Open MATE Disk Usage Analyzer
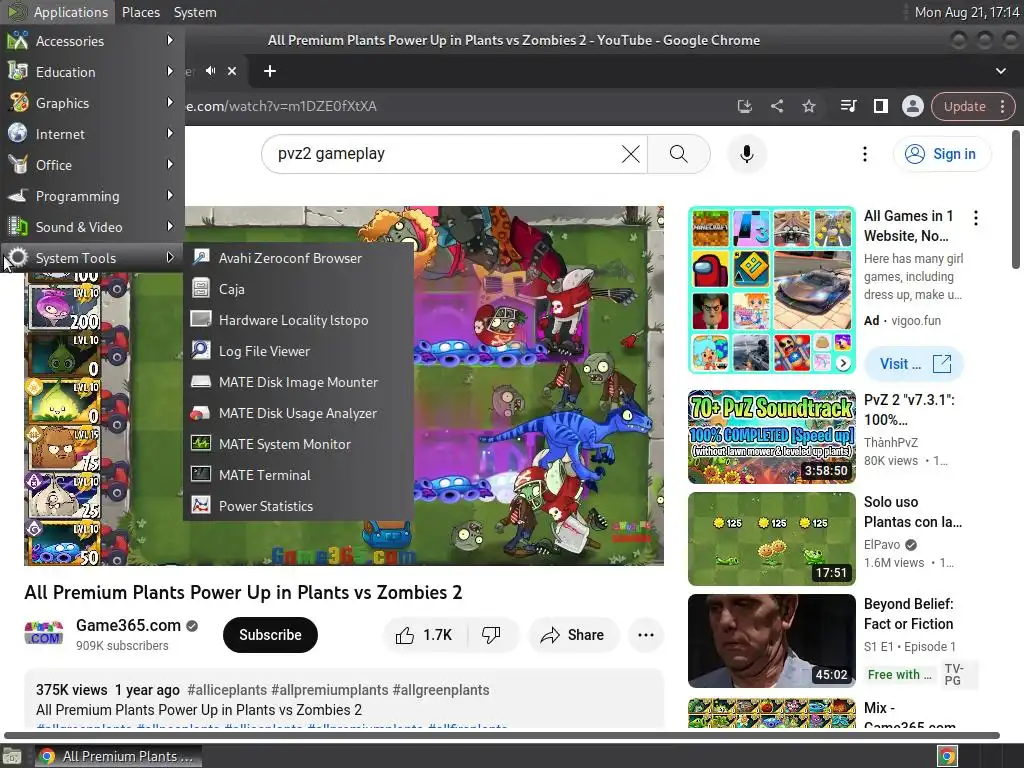The image size is (1024, 768). [298, 413]
